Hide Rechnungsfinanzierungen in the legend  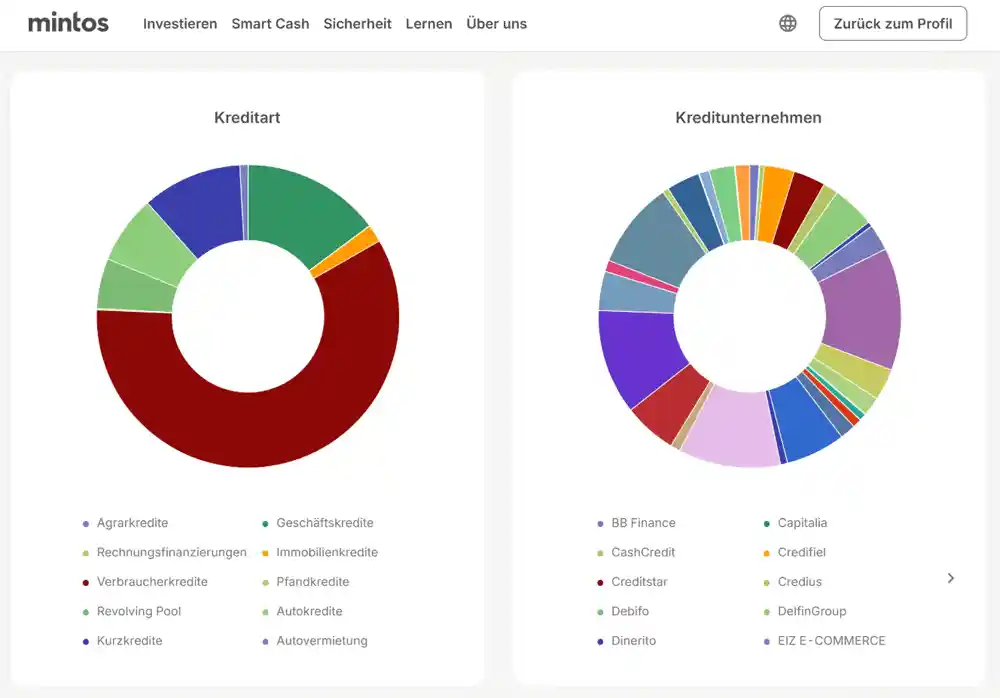tap(165, 553)
